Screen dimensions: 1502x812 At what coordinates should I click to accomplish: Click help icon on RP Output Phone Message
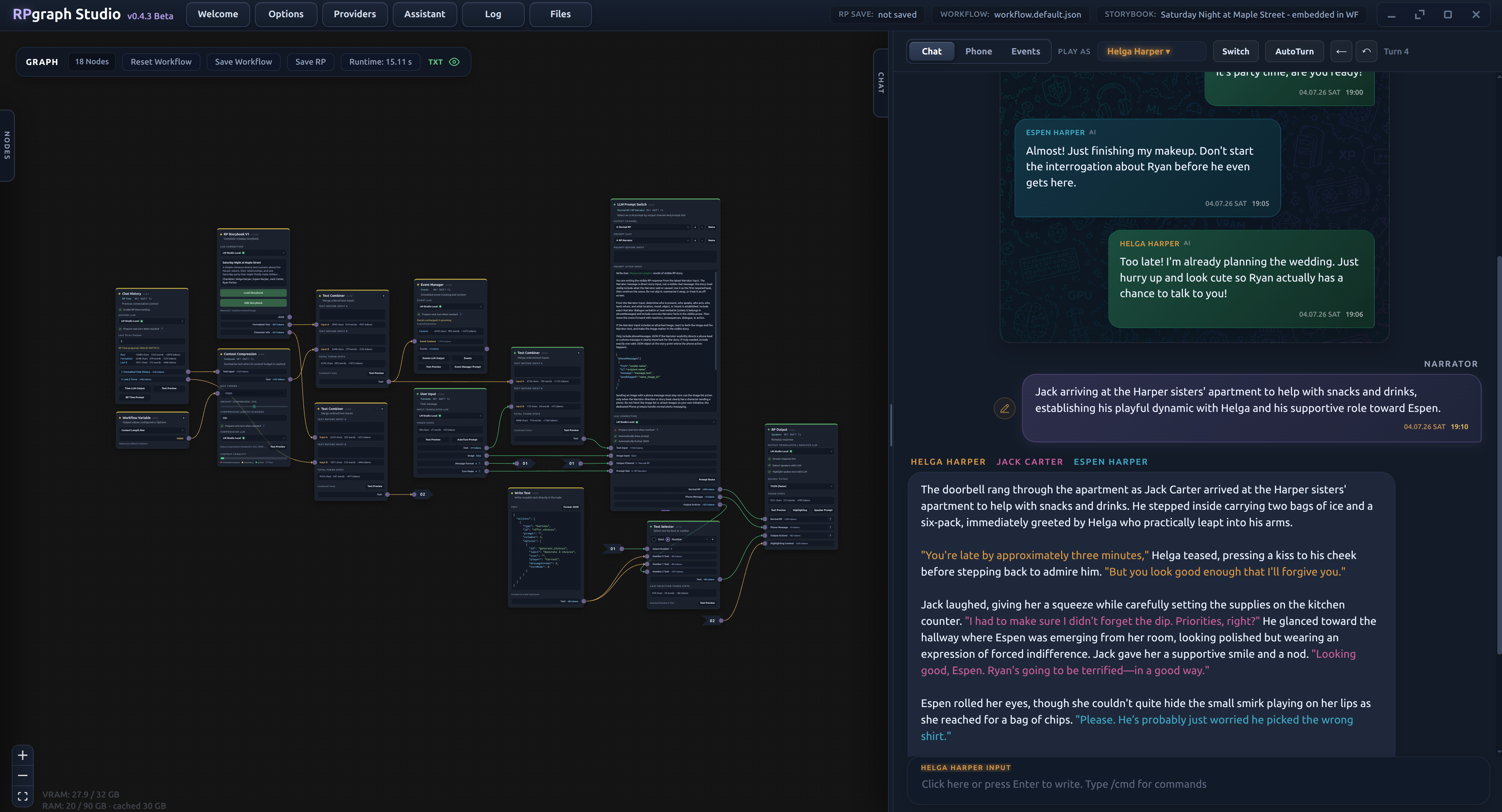tap(830, 527)
